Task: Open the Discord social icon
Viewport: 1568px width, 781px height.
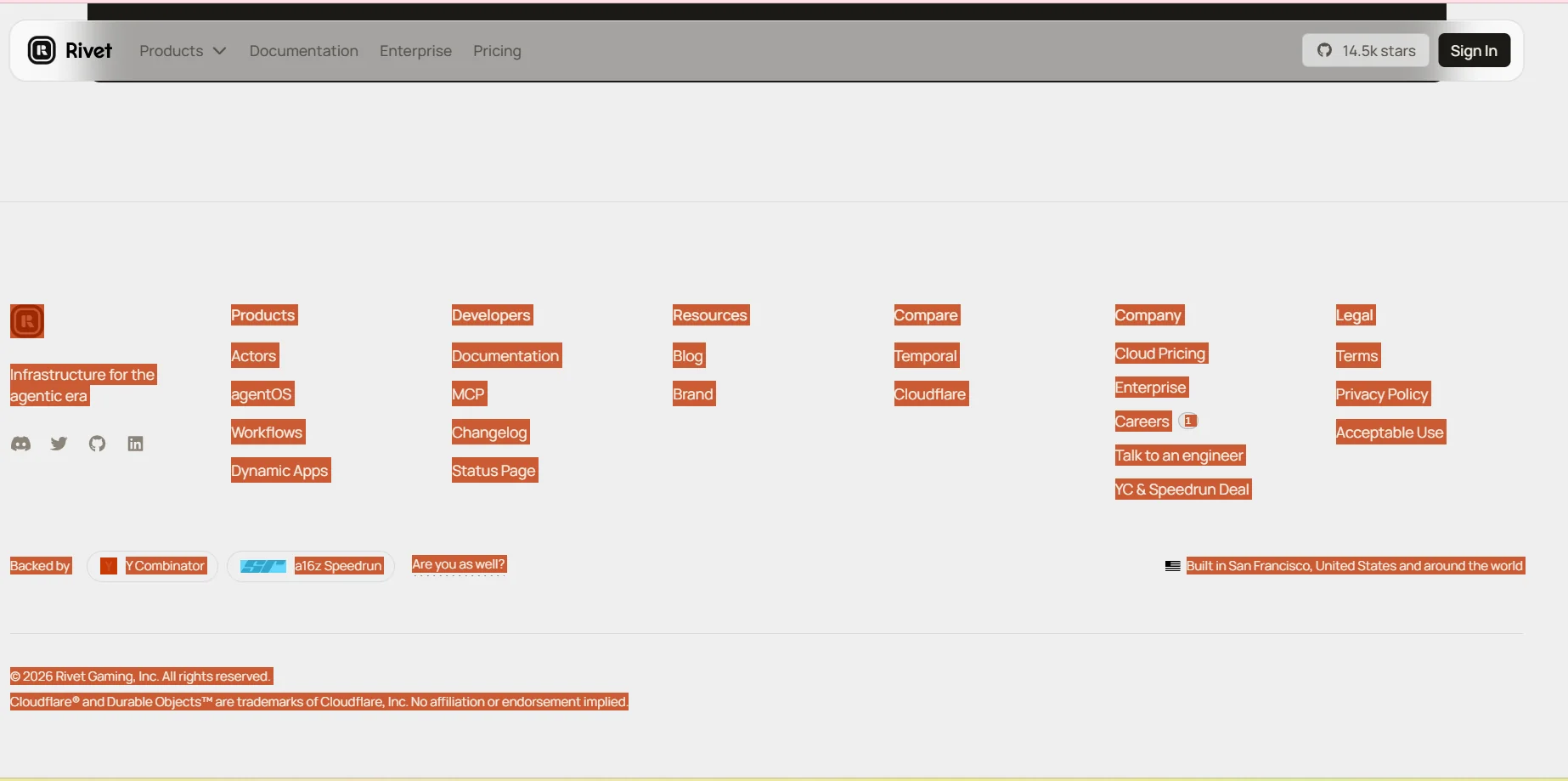Action: [20, 444]
